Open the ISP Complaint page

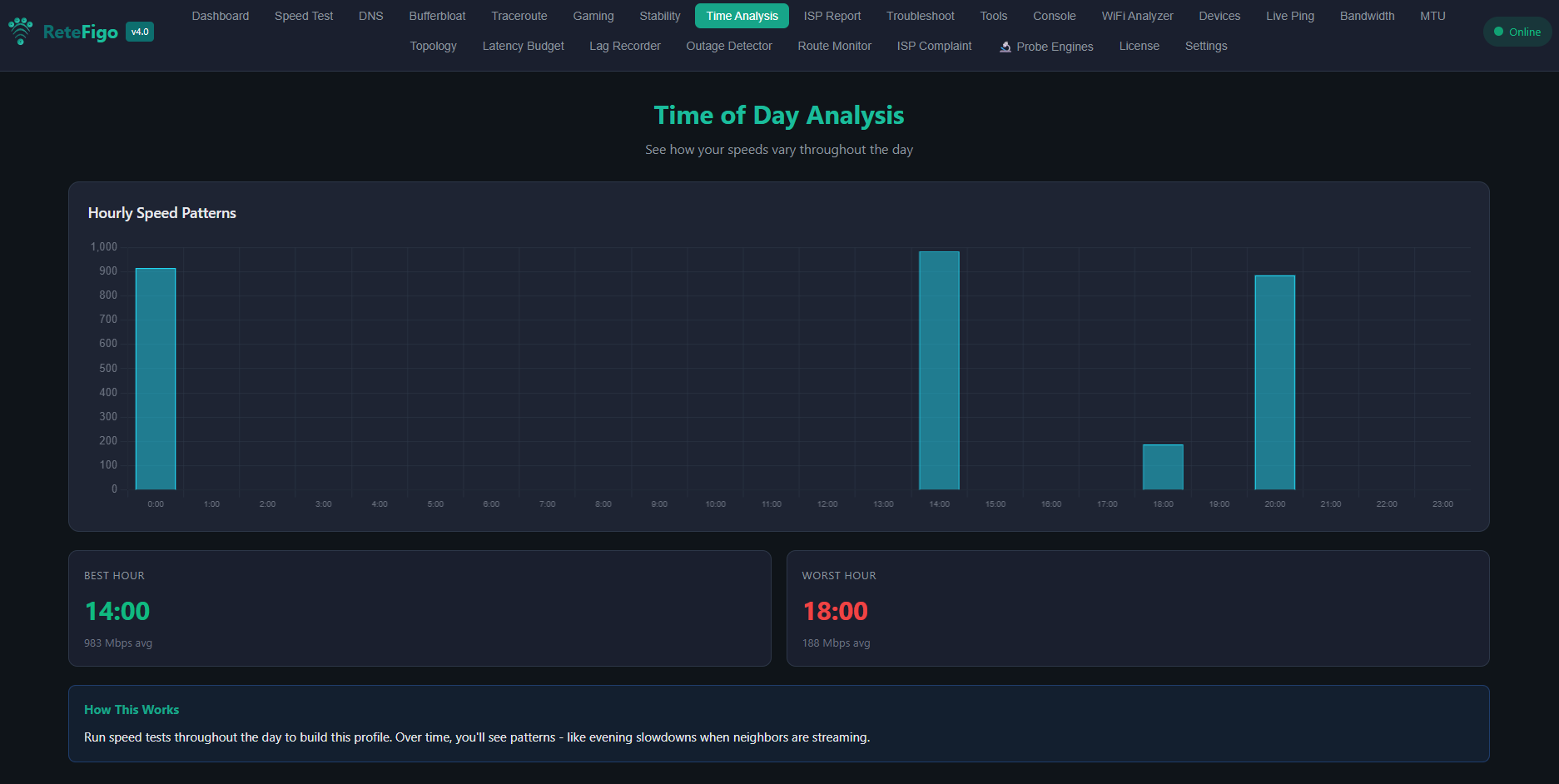pyautogui.click(x=934, y=46)
